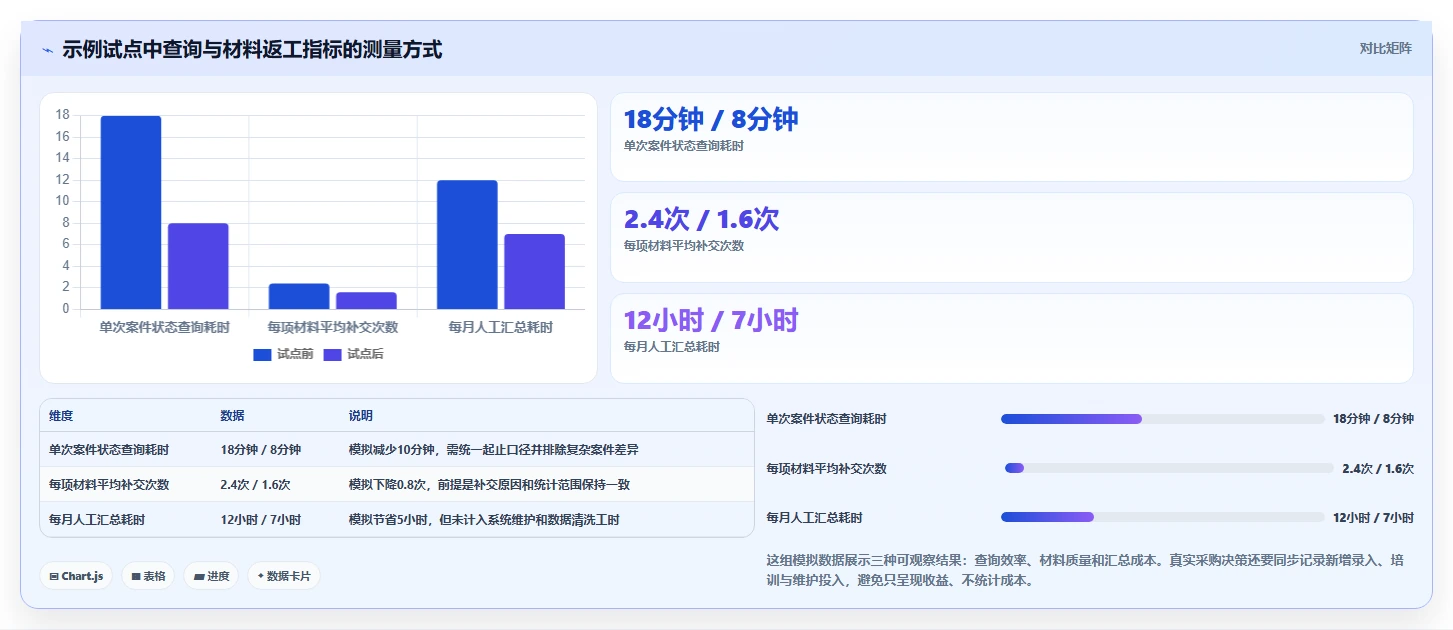The image size is (1453, 630).
Task: Click the 18分钟 / 8分钟 data card value
Action: 711,119
